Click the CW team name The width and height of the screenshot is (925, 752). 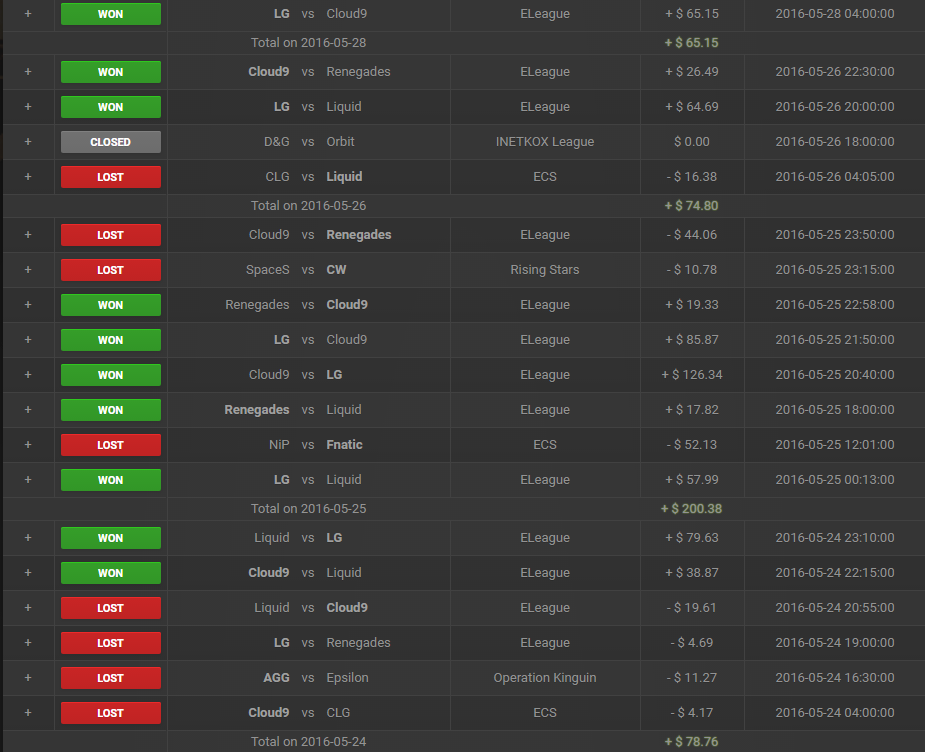336,270
